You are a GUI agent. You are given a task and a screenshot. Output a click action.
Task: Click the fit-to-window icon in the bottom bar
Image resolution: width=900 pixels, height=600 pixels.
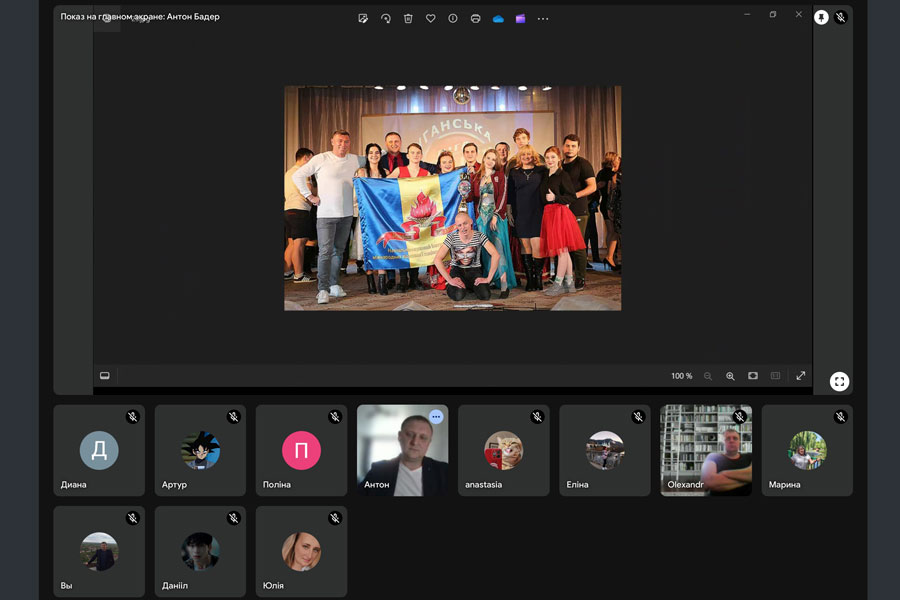point(753,376)
